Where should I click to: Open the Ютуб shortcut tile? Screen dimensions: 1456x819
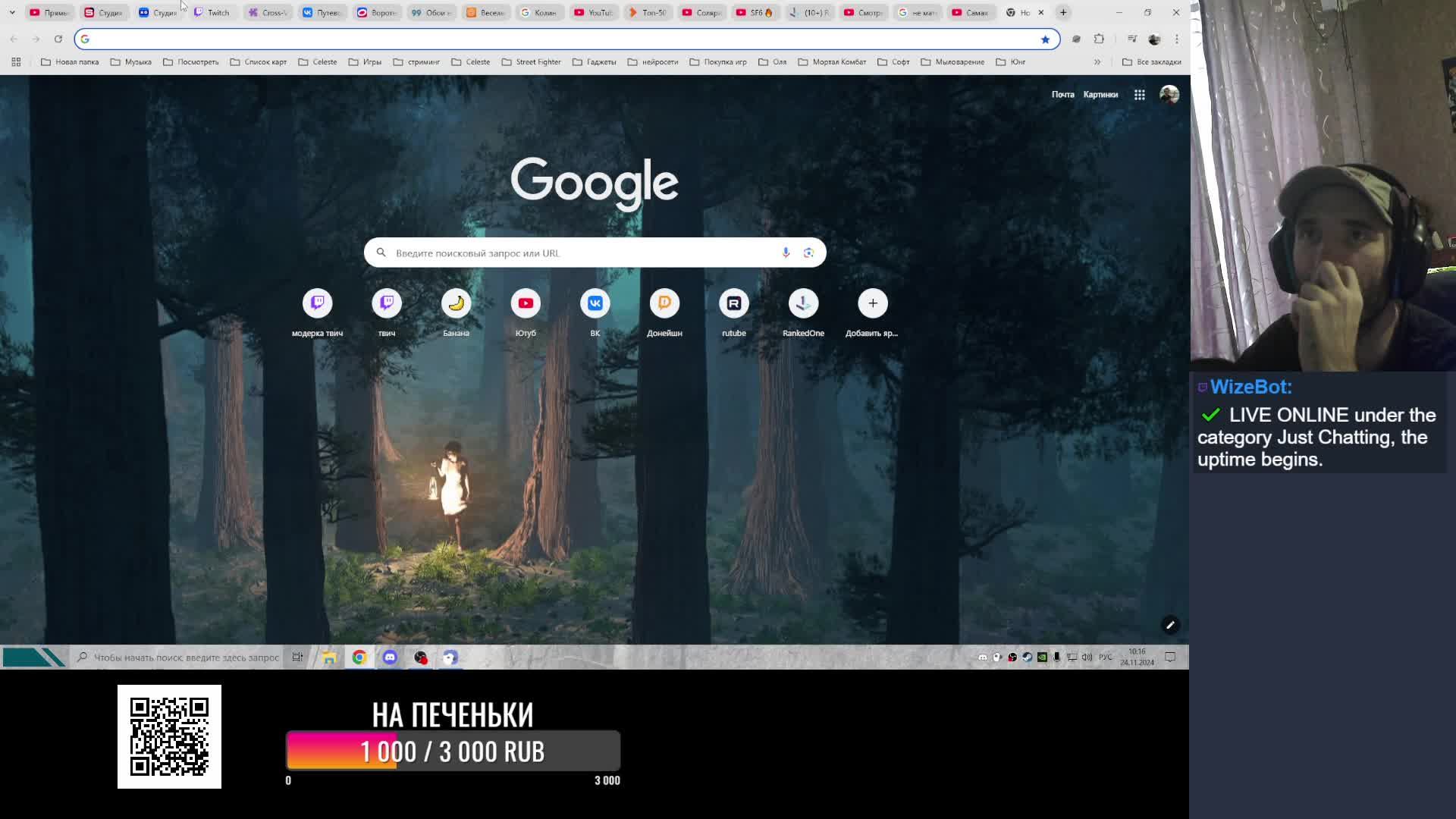click(526, 304)
